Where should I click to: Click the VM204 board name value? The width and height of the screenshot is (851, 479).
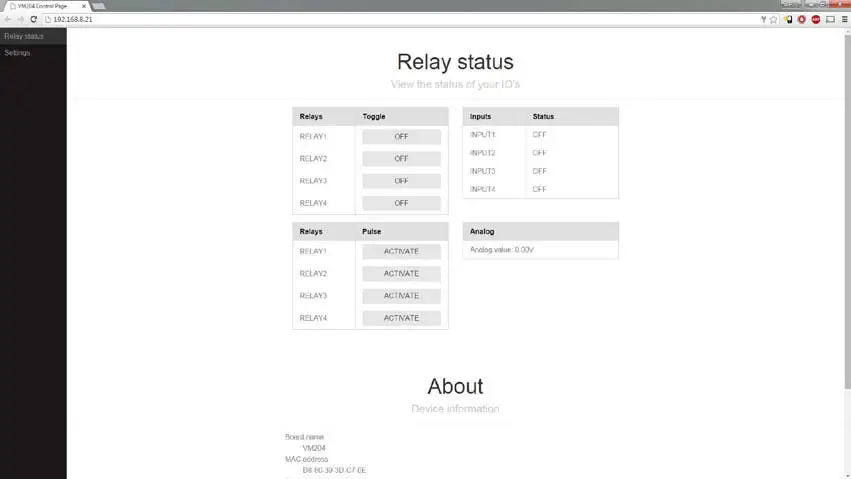pos(314,448)
